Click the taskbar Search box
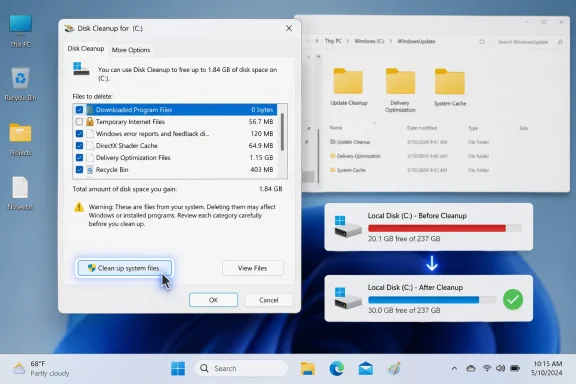This screenshot has height=384, width=576. 241,369
